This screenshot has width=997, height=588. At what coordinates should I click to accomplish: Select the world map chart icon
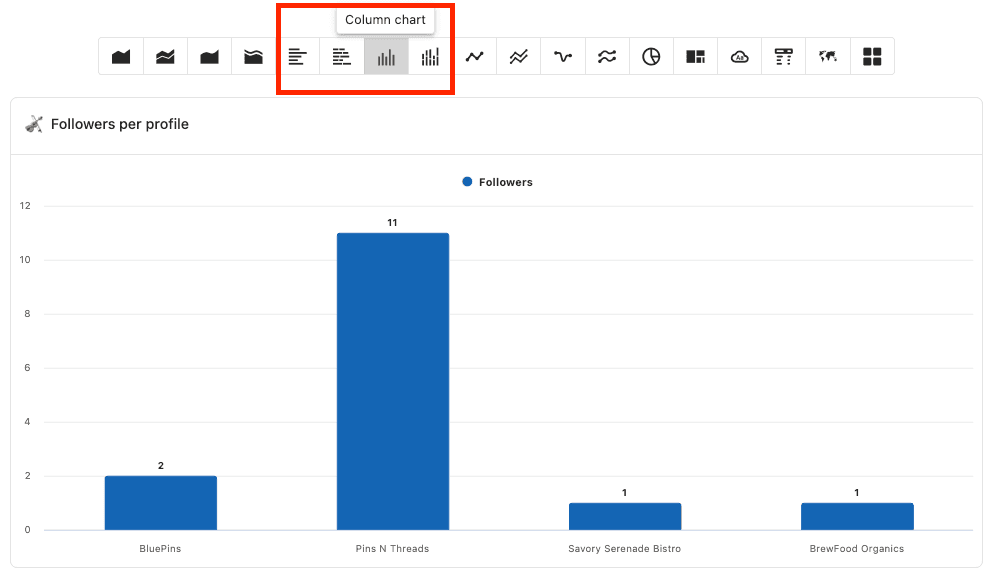pyautogui.click(x=828, y=57)
